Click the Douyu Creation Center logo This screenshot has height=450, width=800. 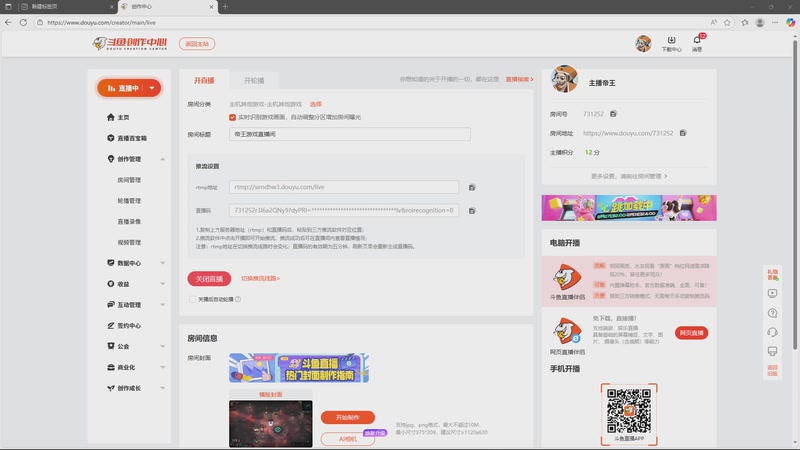click(130, 43)
